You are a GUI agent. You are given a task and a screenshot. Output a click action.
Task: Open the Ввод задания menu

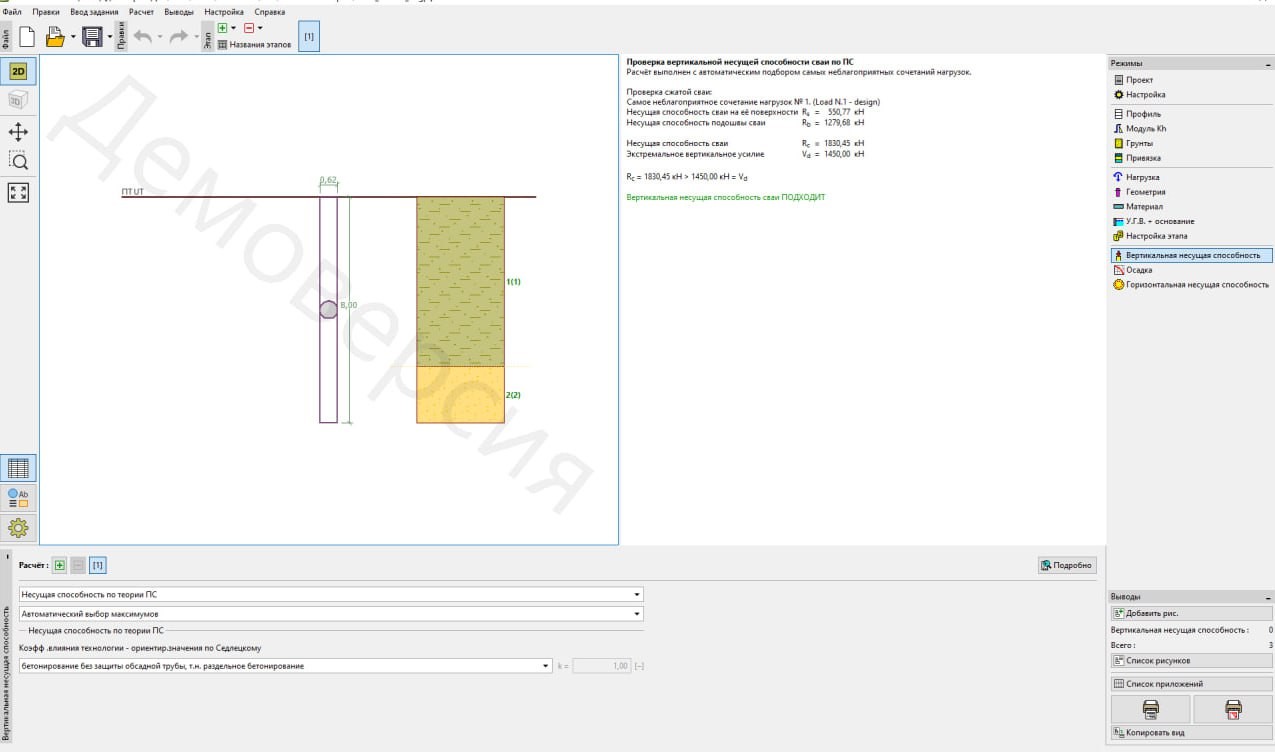[94, 12]
